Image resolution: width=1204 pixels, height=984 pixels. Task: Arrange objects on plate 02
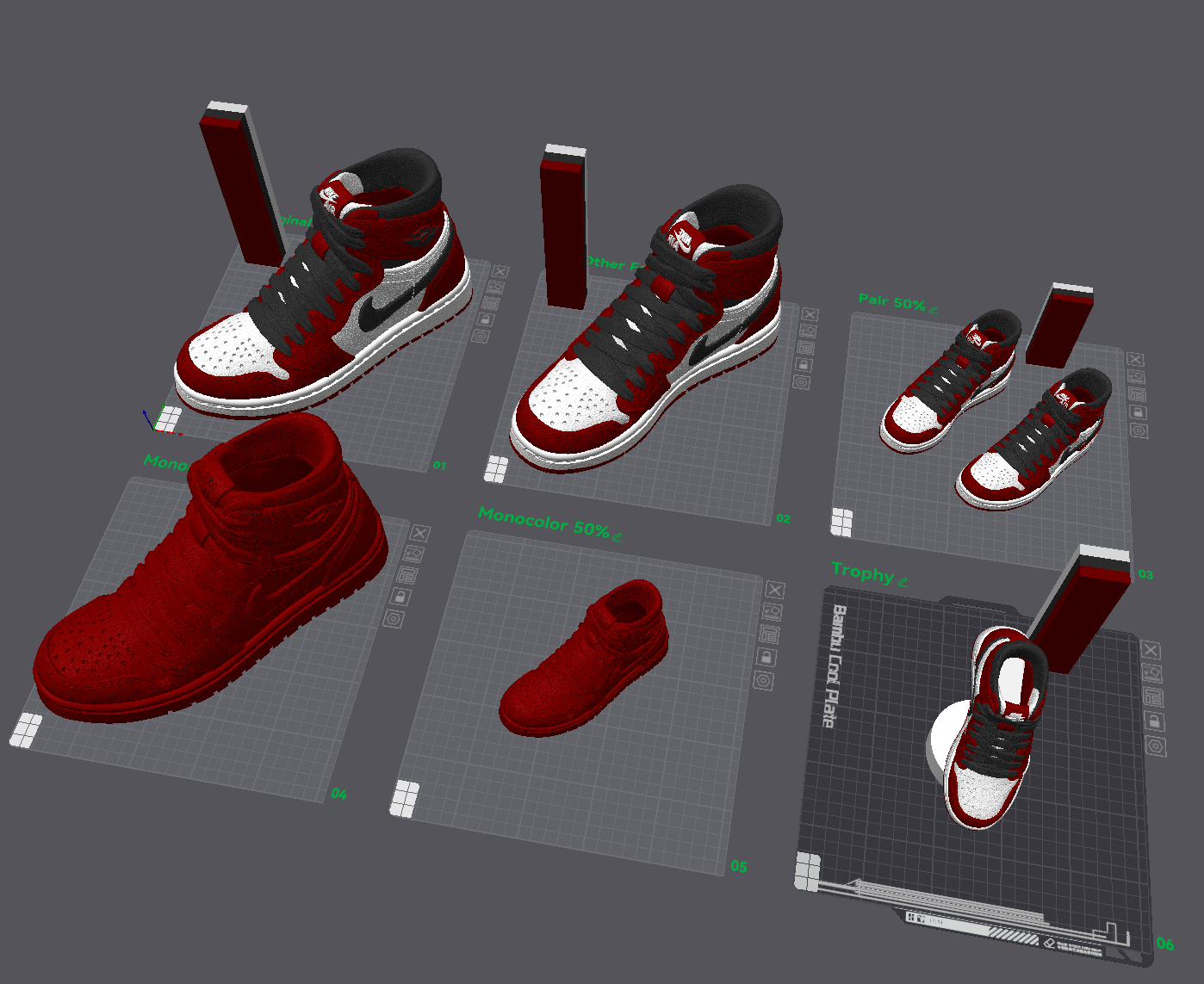click(x=805, y=348)
